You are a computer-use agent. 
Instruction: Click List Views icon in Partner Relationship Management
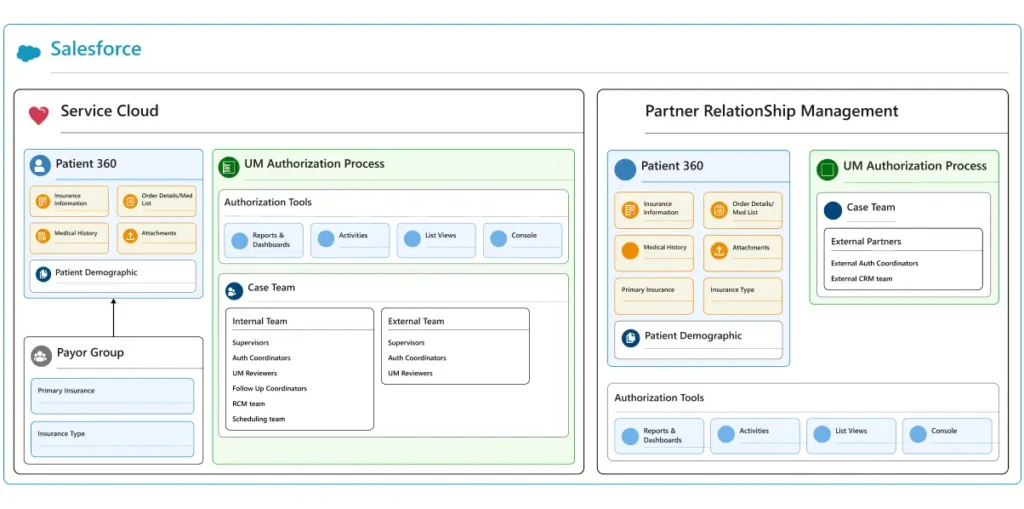click(x=822, y=434)
